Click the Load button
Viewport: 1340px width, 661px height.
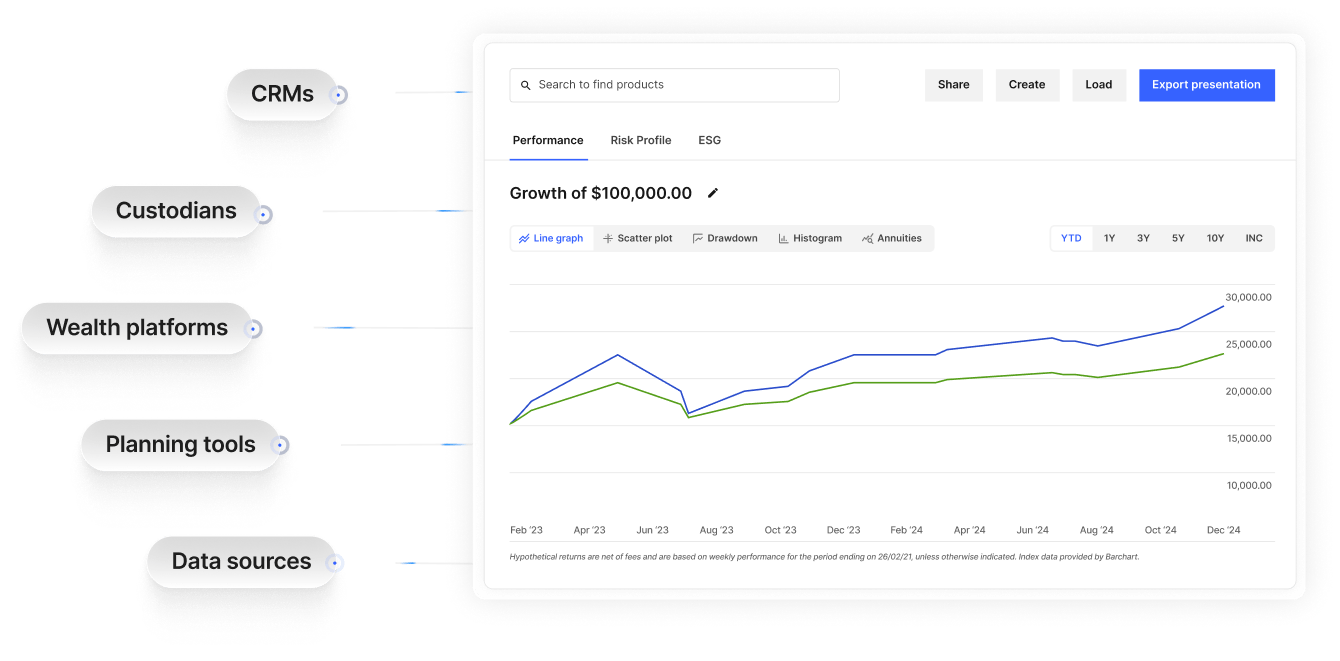pyautogui.click(x=1099, y=85)
